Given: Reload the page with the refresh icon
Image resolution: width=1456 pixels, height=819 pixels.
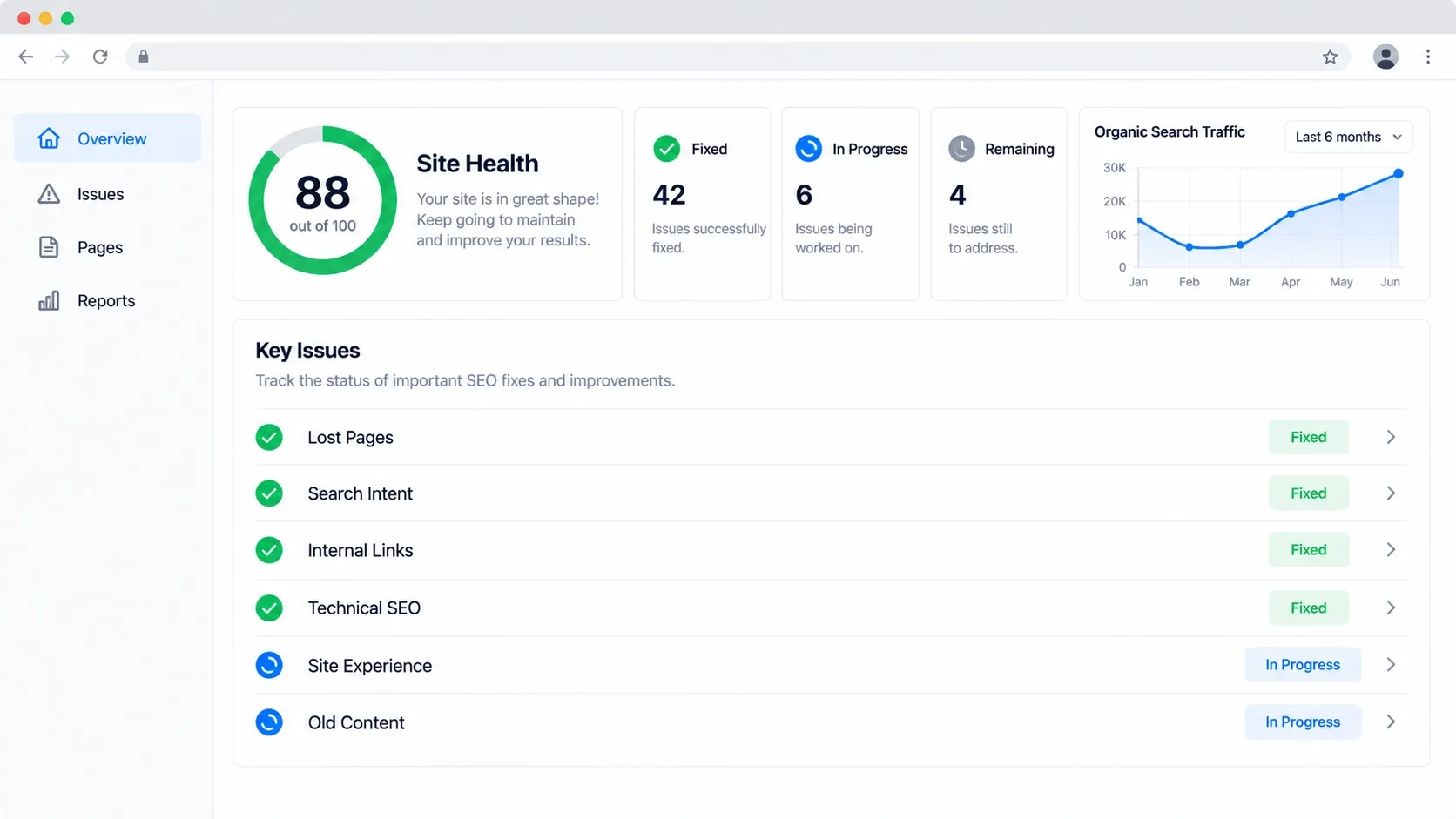Looking at the screenshot, I should [100, 57].
